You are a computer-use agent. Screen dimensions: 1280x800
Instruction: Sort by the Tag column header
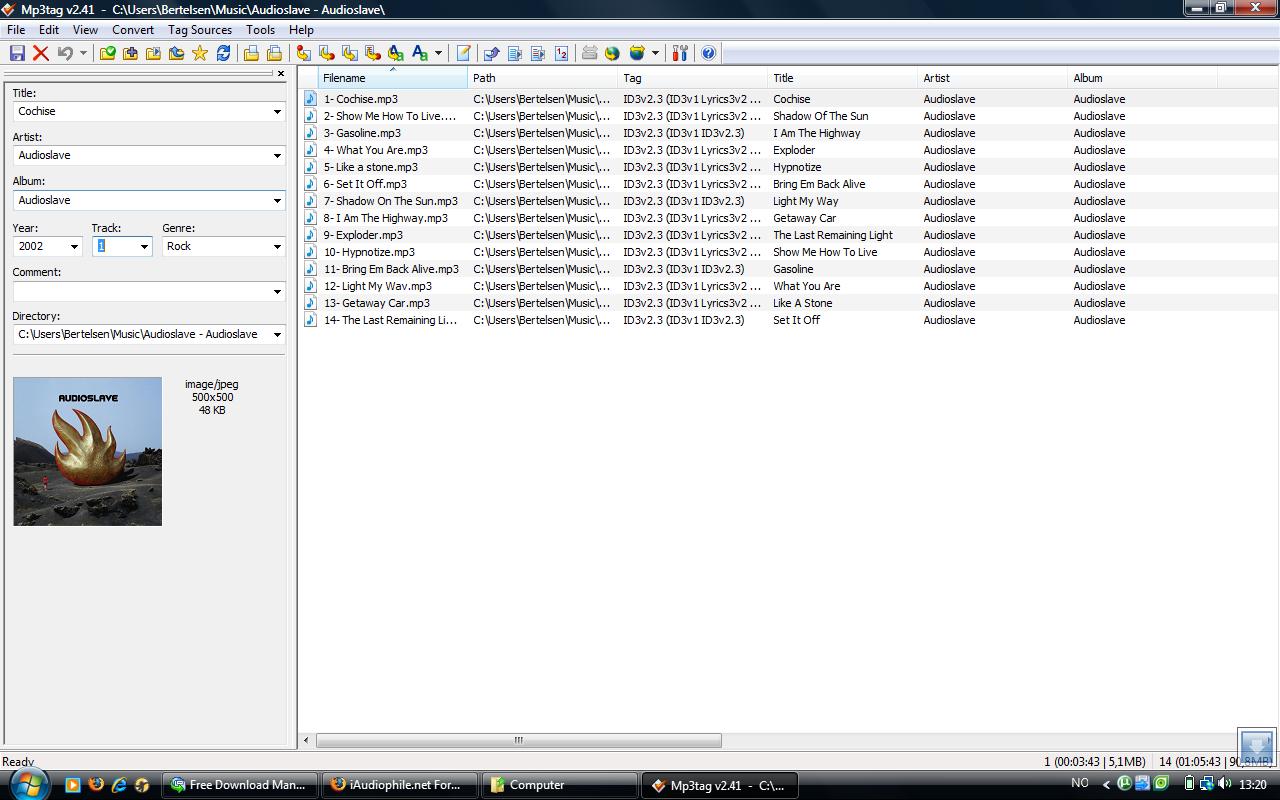pyautogui.click(x=693, y=78)
